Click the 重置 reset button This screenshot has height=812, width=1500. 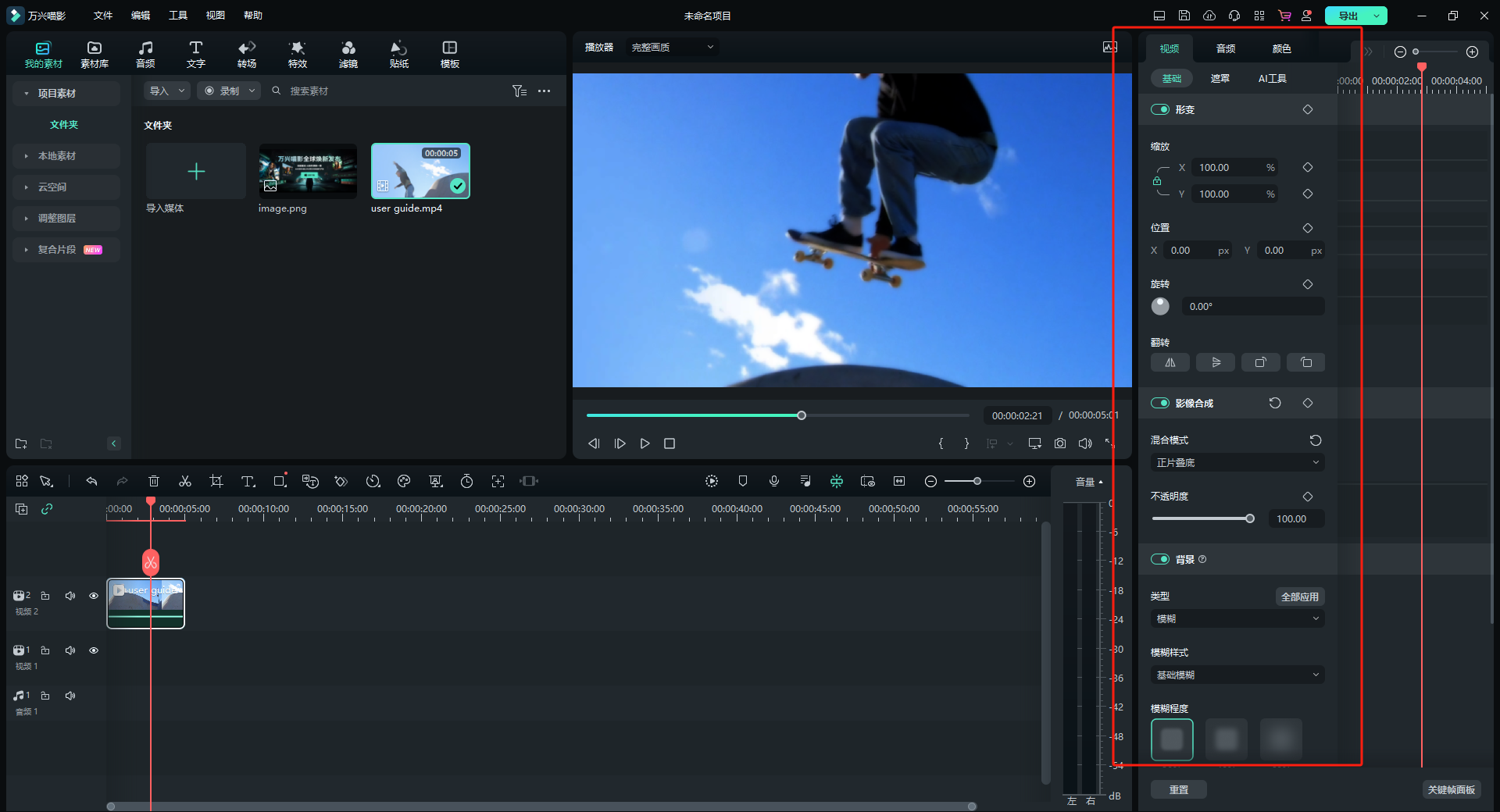tap(1179, 789)
